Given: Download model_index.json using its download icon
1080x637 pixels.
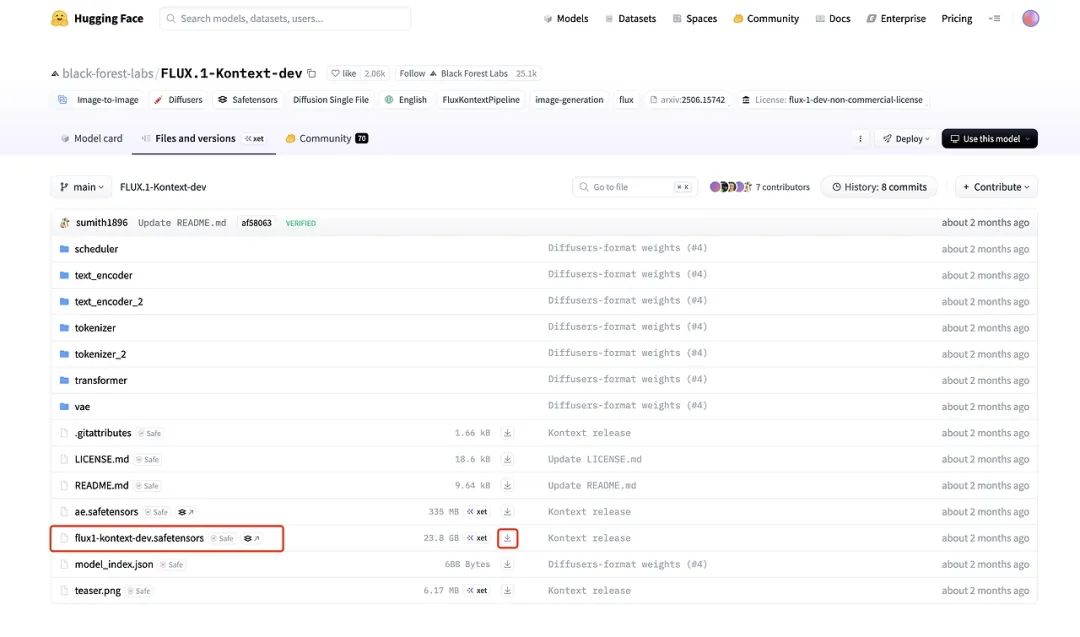Looking at the screenshot, I should pyautogui.click(x=507, y=564).
